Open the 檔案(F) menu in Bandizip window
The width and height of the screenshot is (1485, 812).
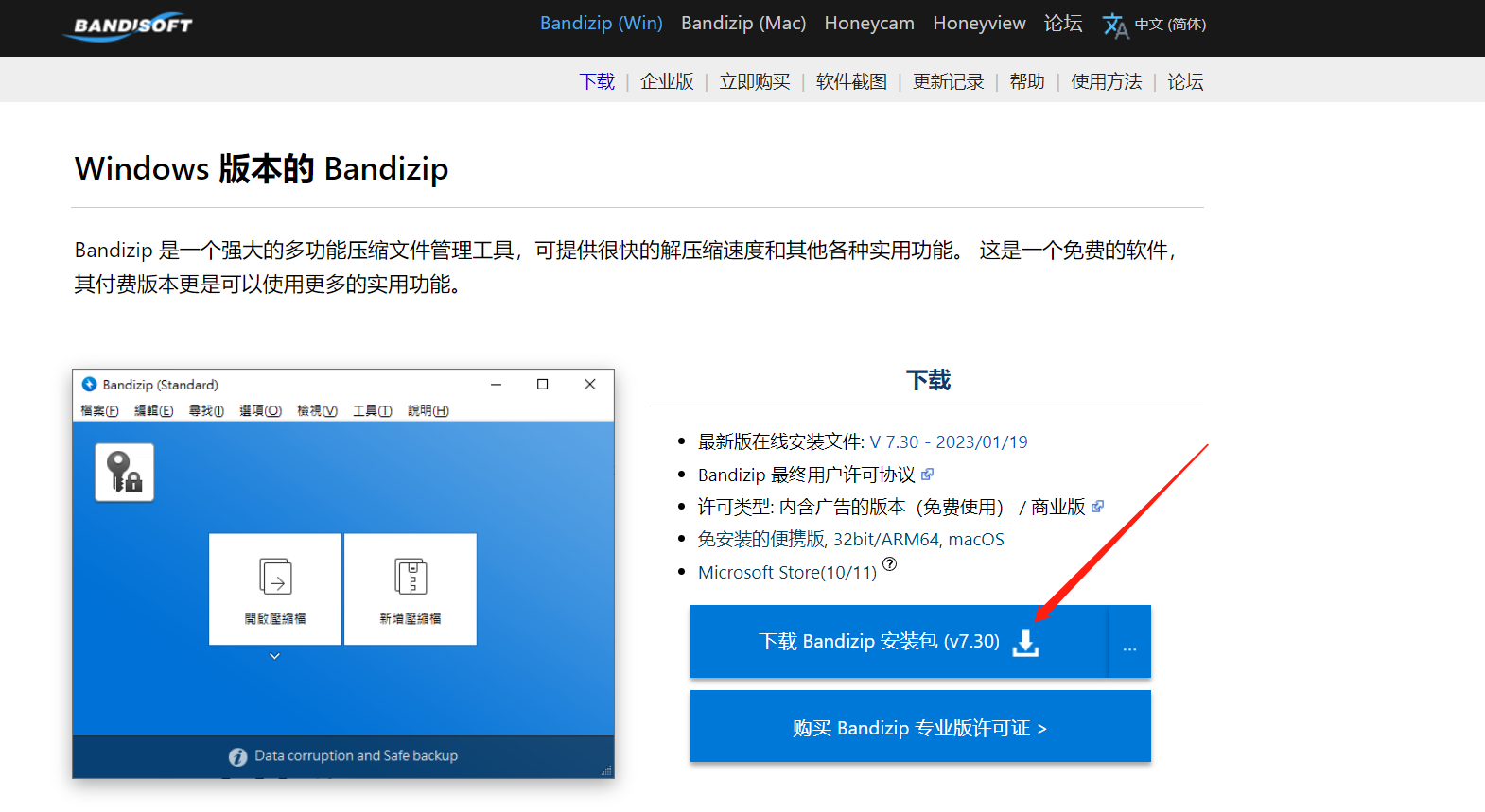[99, 410]
